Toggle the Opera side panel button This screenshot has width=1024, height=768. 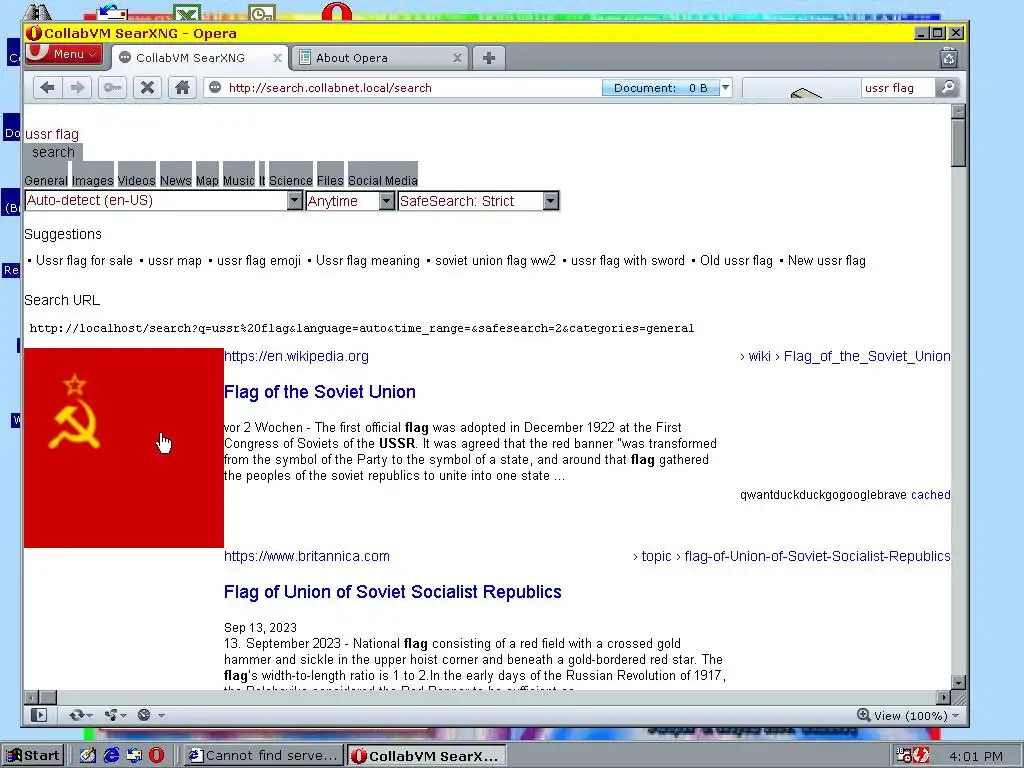point(39,715)
